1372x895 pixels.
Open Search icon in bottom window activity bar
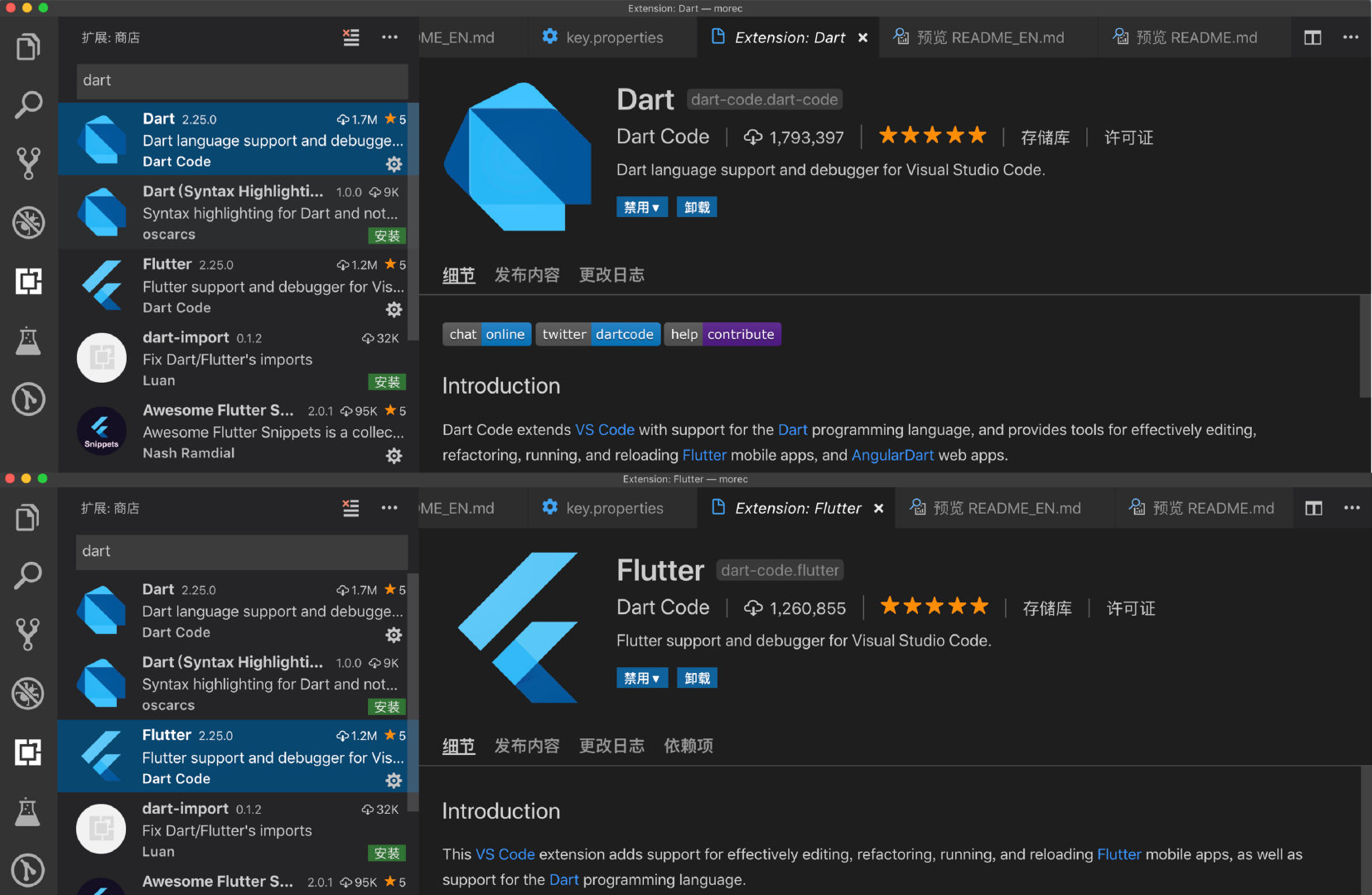coord(28,575)
